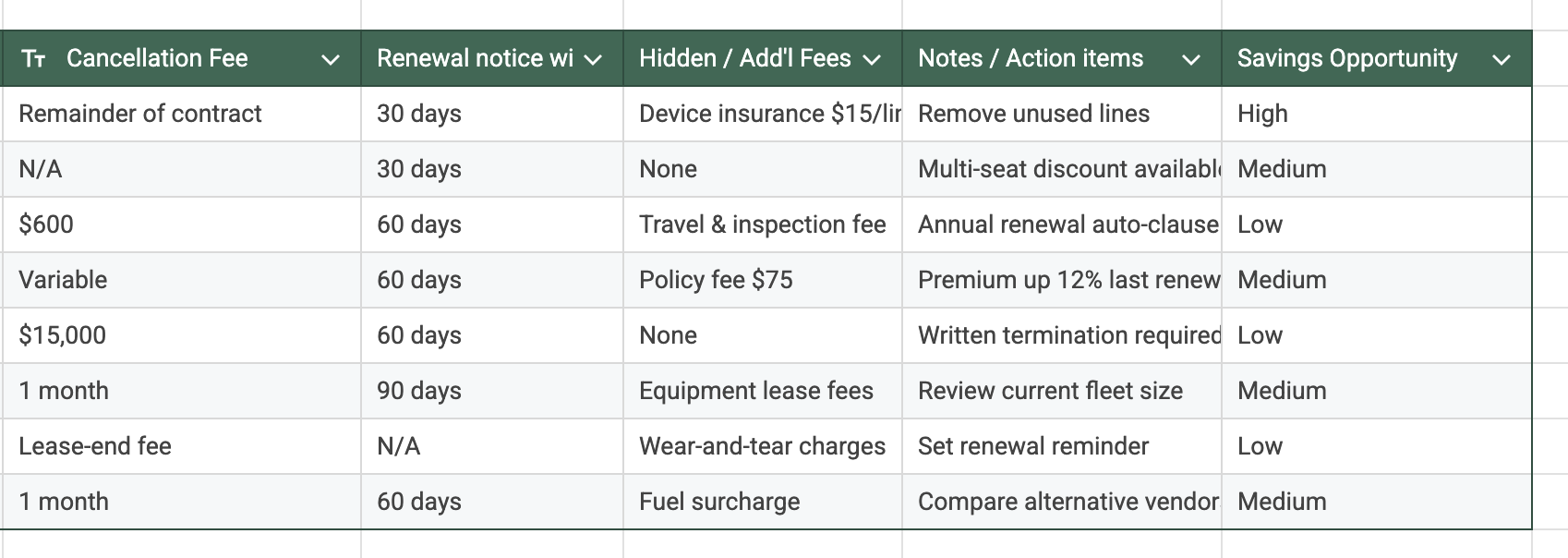Click the $600 cancellation fee cell
1568x558 pixels.
46,224
